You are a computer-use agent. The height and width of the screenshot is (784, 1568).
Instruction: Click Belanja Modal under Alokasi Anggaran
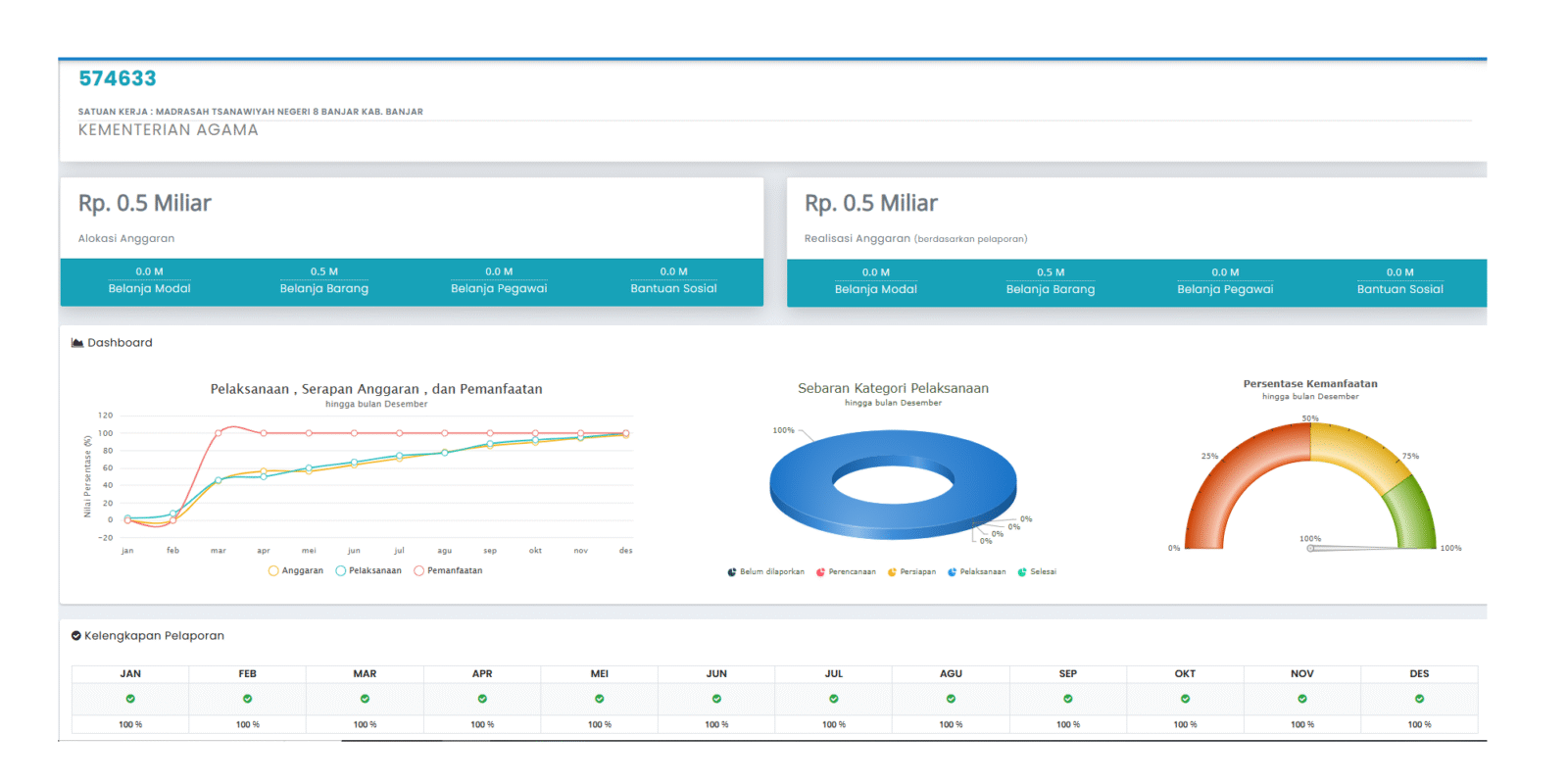pyautogui.click(x=150, y=288)
